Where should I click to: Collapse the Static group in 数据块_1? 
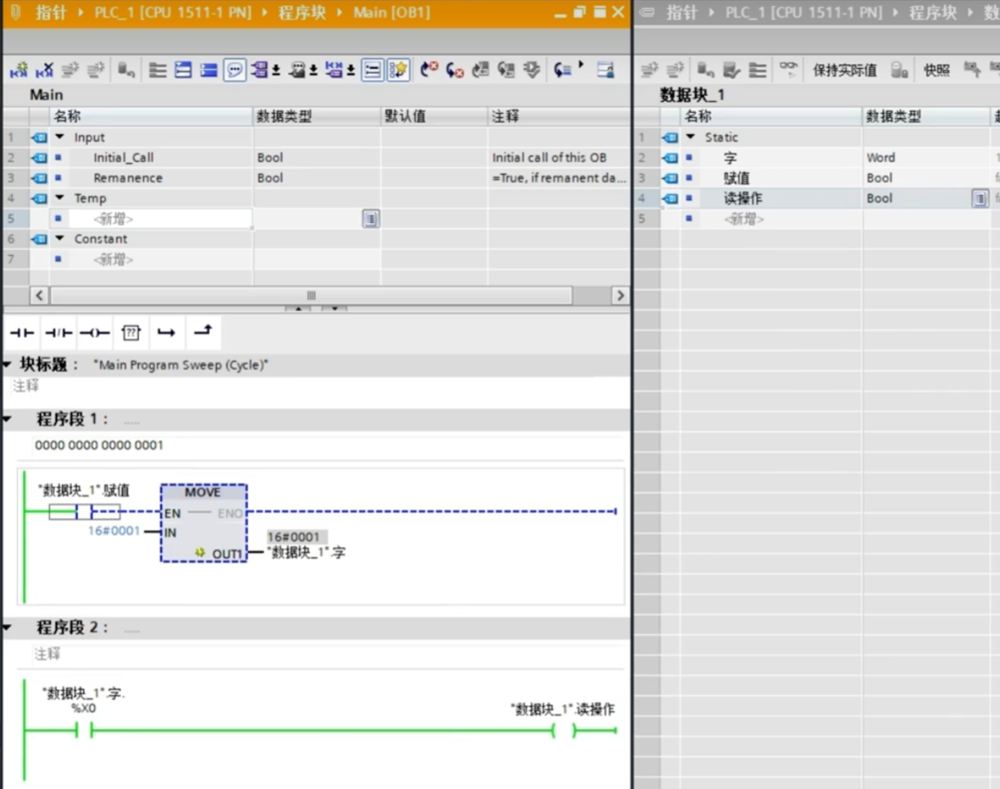690,137
